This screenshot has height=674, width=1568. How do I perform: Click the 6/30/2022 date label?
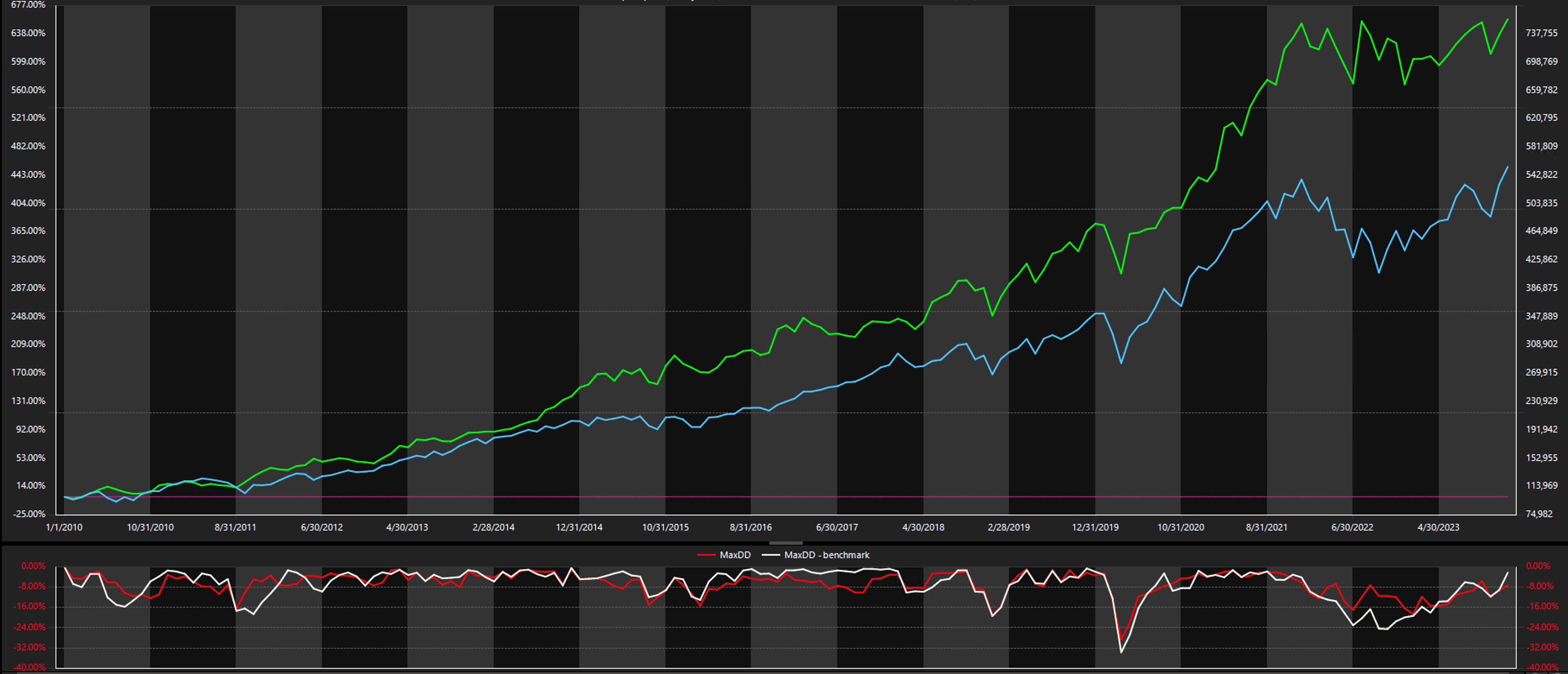tap(1353, 527)
